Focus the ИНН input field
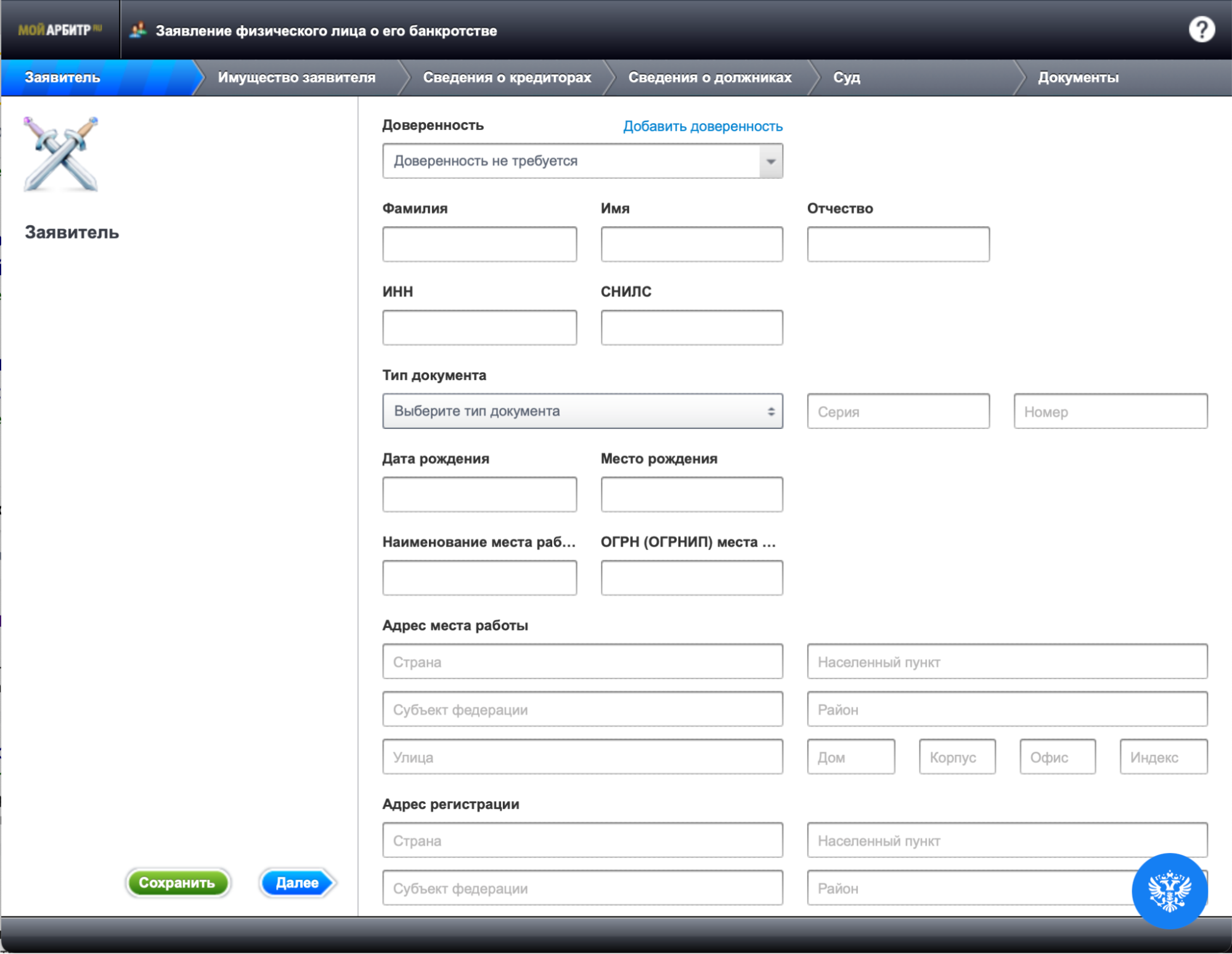 [479, 328]
